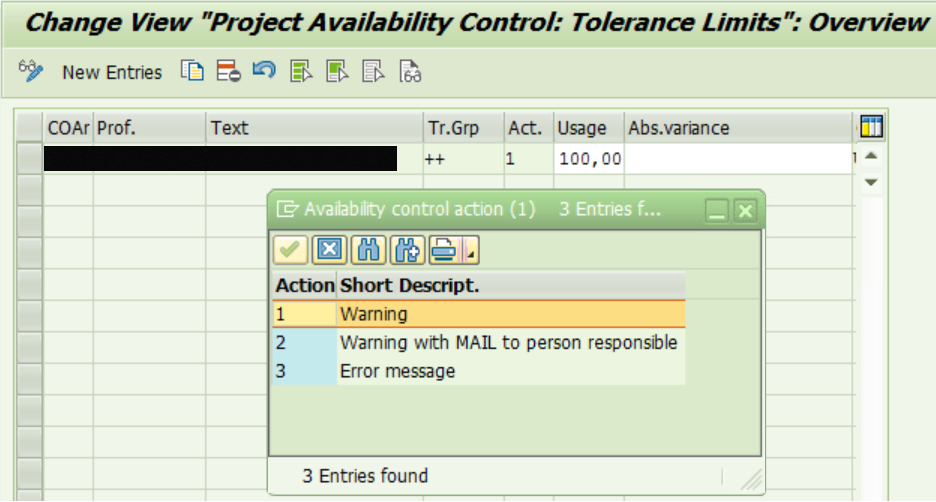Click the Delete row icon
This screenshot has height=502, width=936.
point(229,71)
